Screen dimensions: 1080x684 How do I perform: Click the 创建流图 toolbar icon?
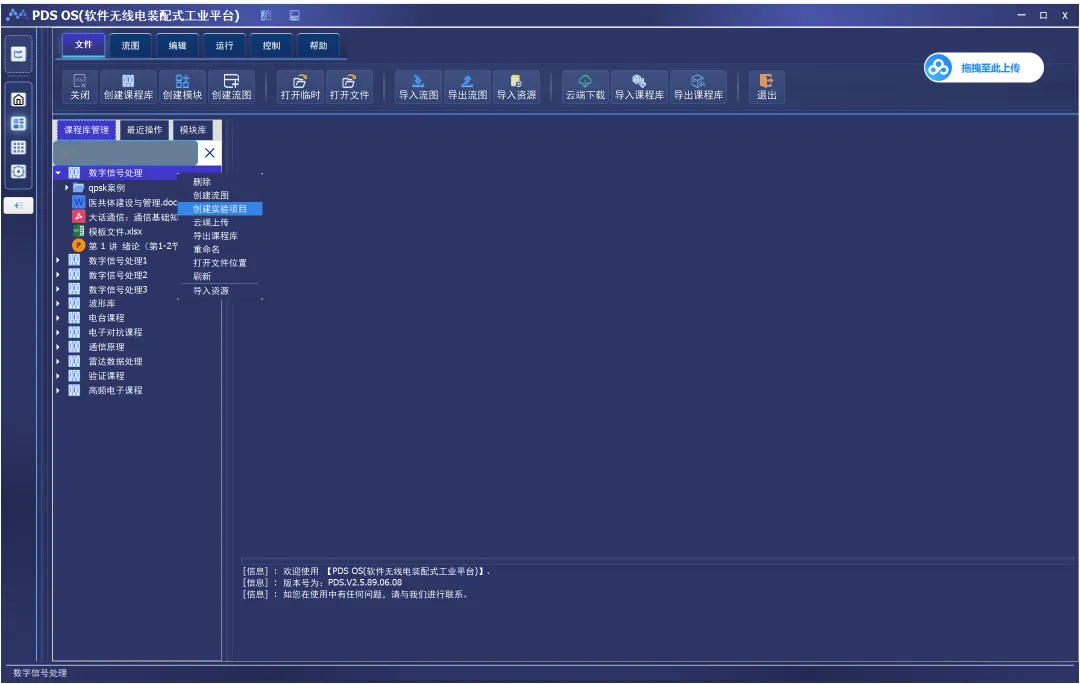[x=231, y=87]
